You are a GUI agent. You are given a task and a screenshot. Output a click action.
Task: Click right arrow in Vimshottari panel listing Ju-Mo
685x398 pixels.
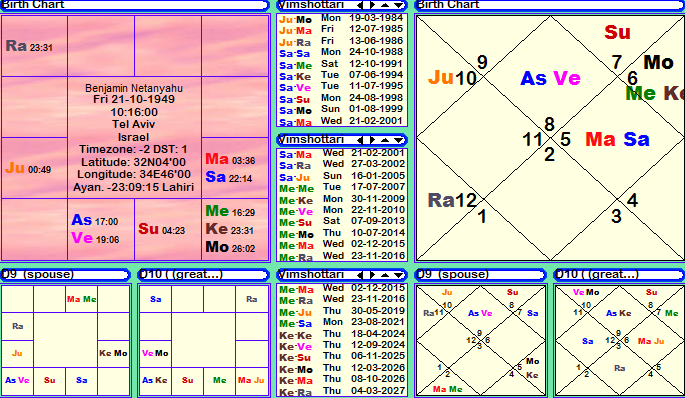(x=372, y=5)
